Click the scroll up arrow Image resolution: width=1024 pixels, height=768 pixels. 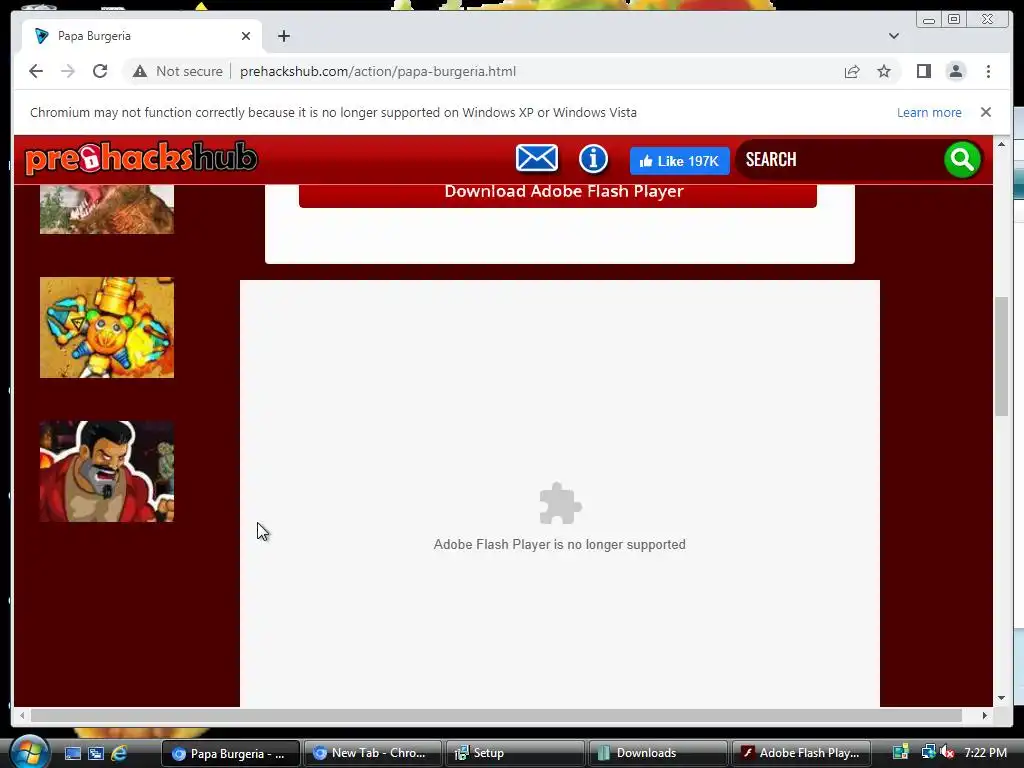[1001, 144]
